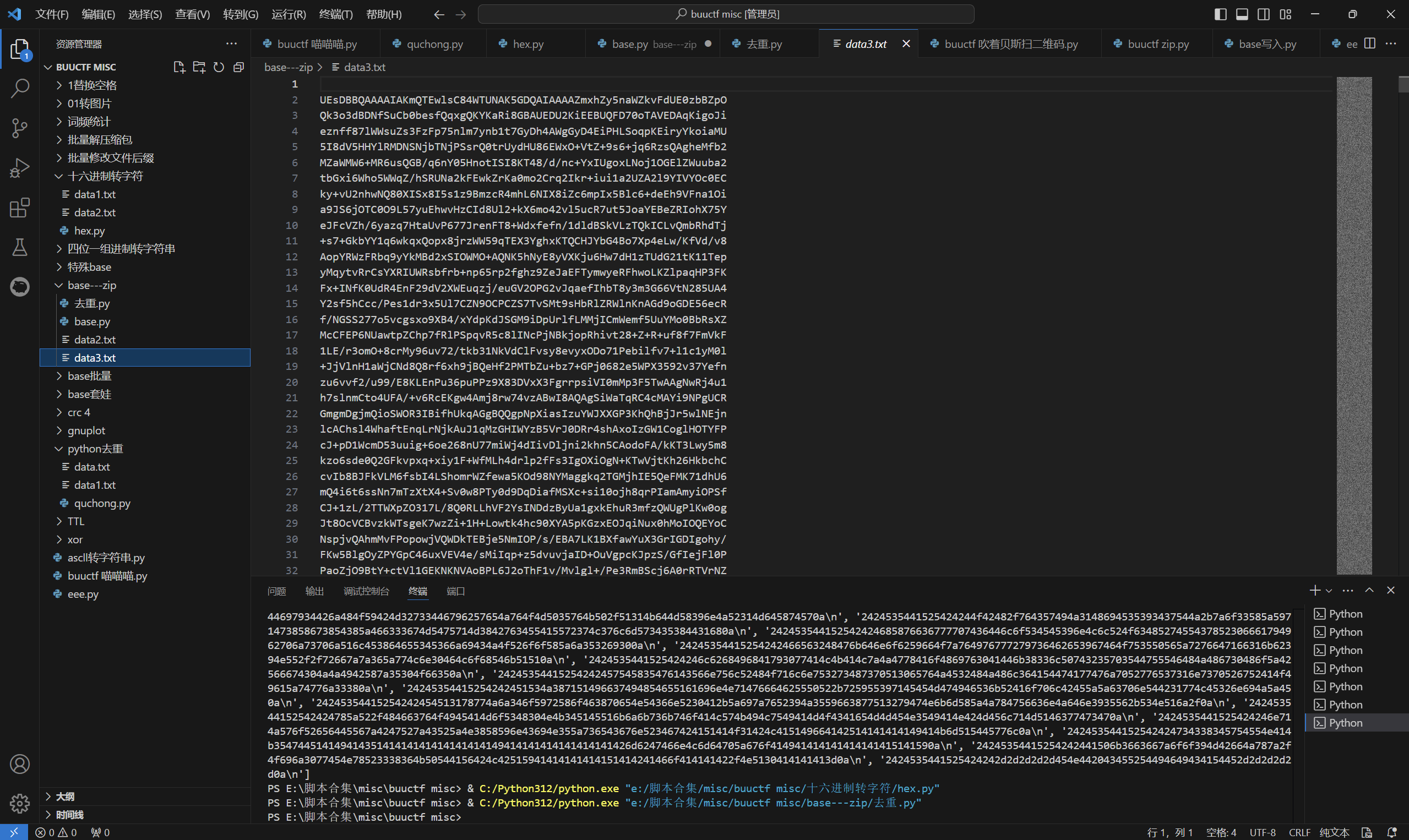This screenshot has width=1409, height=840.
Task: Open the Explorer view in activity bar
Action: click(20, 50)
